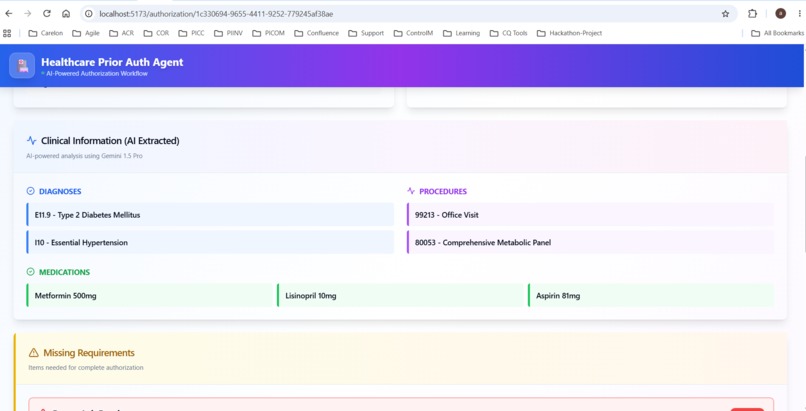Open the PIINV bookmark folder
This screenshot has width=806, height=411.
coord(228,33)
